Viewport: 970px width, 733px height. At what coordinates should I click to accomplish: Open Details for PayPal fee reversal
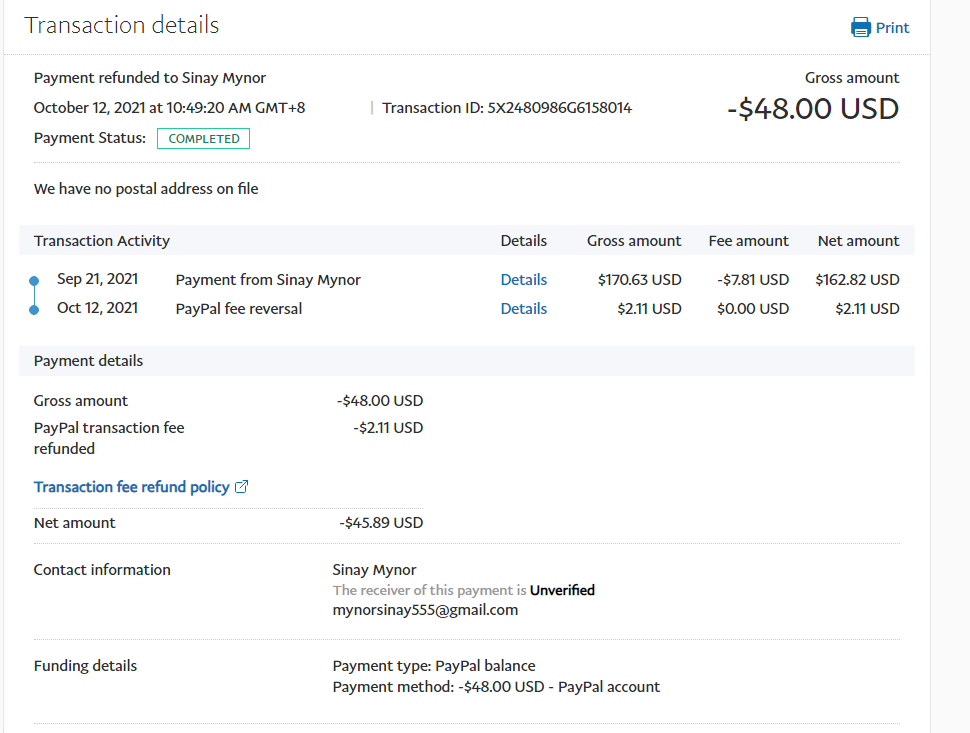(x=523, y=309)
